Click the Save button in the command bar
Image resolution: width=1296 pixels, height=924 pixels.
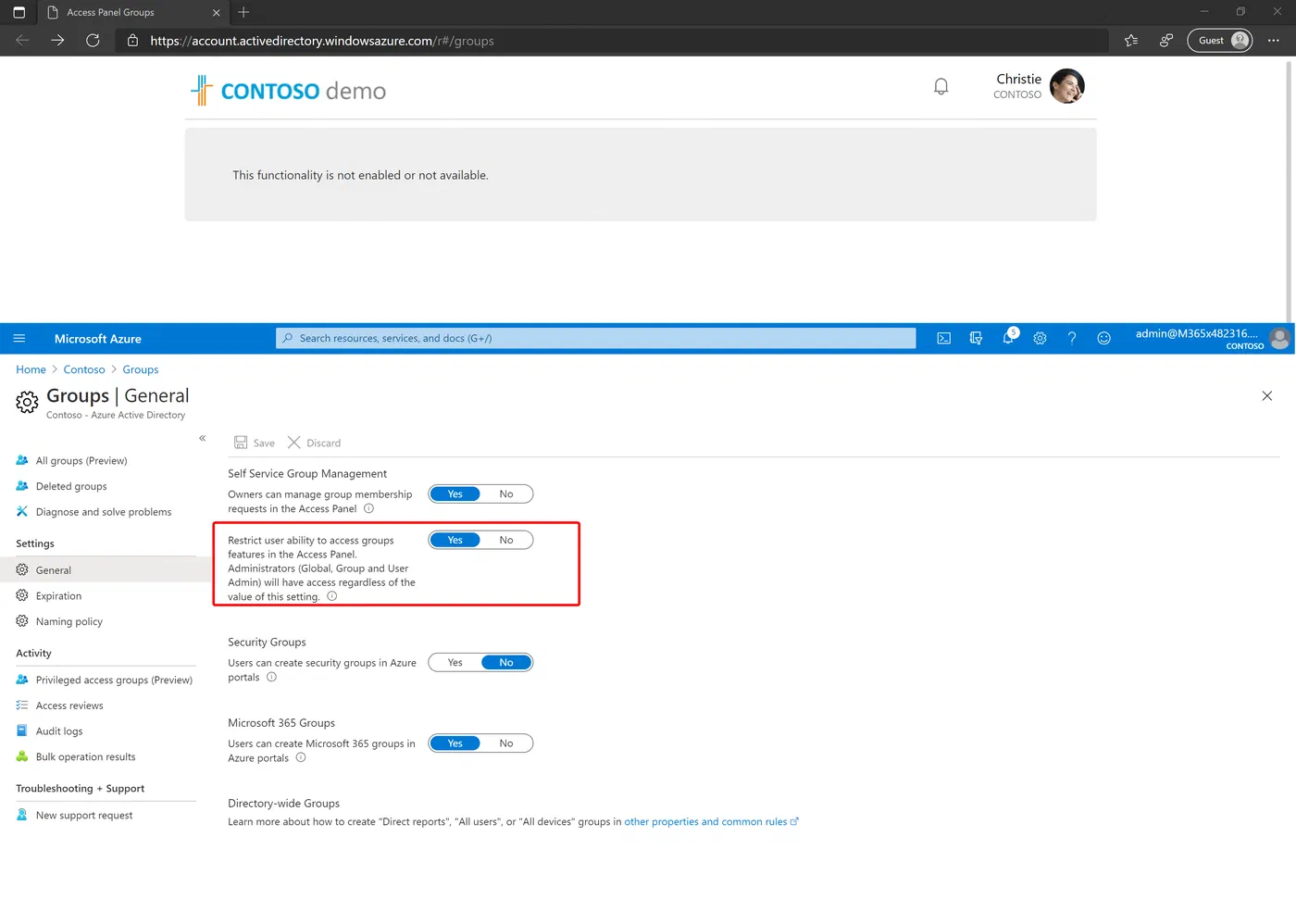point(255,443)
